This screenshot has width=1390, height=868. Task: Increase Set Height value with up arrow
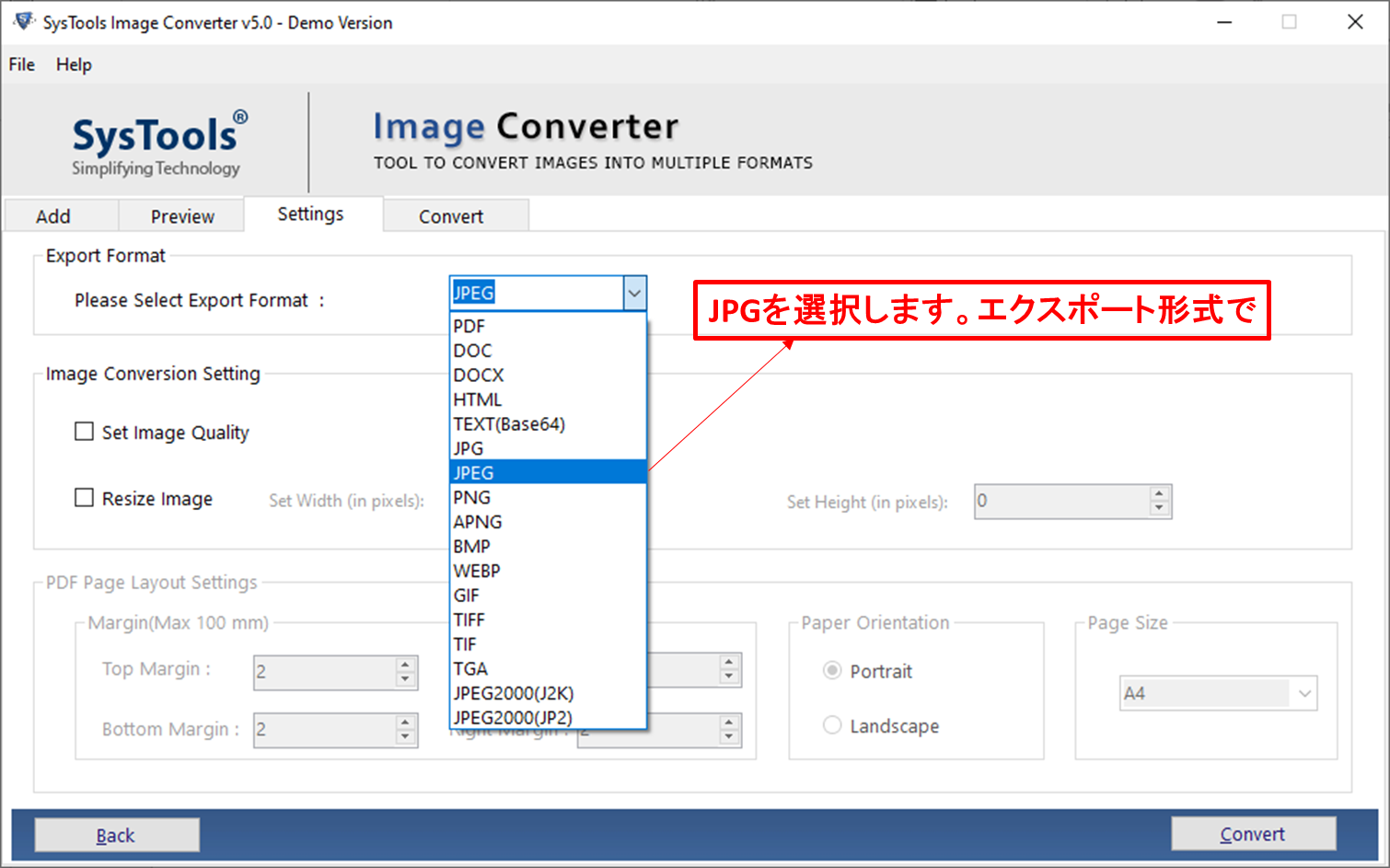click(x=1160, y=494)
